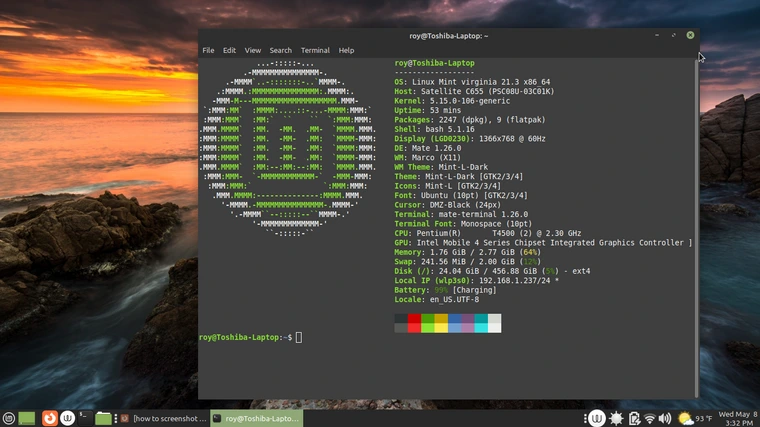Switch to the 'how to screenshot' window
Screen dimensions: 760x427
(164, 418)
